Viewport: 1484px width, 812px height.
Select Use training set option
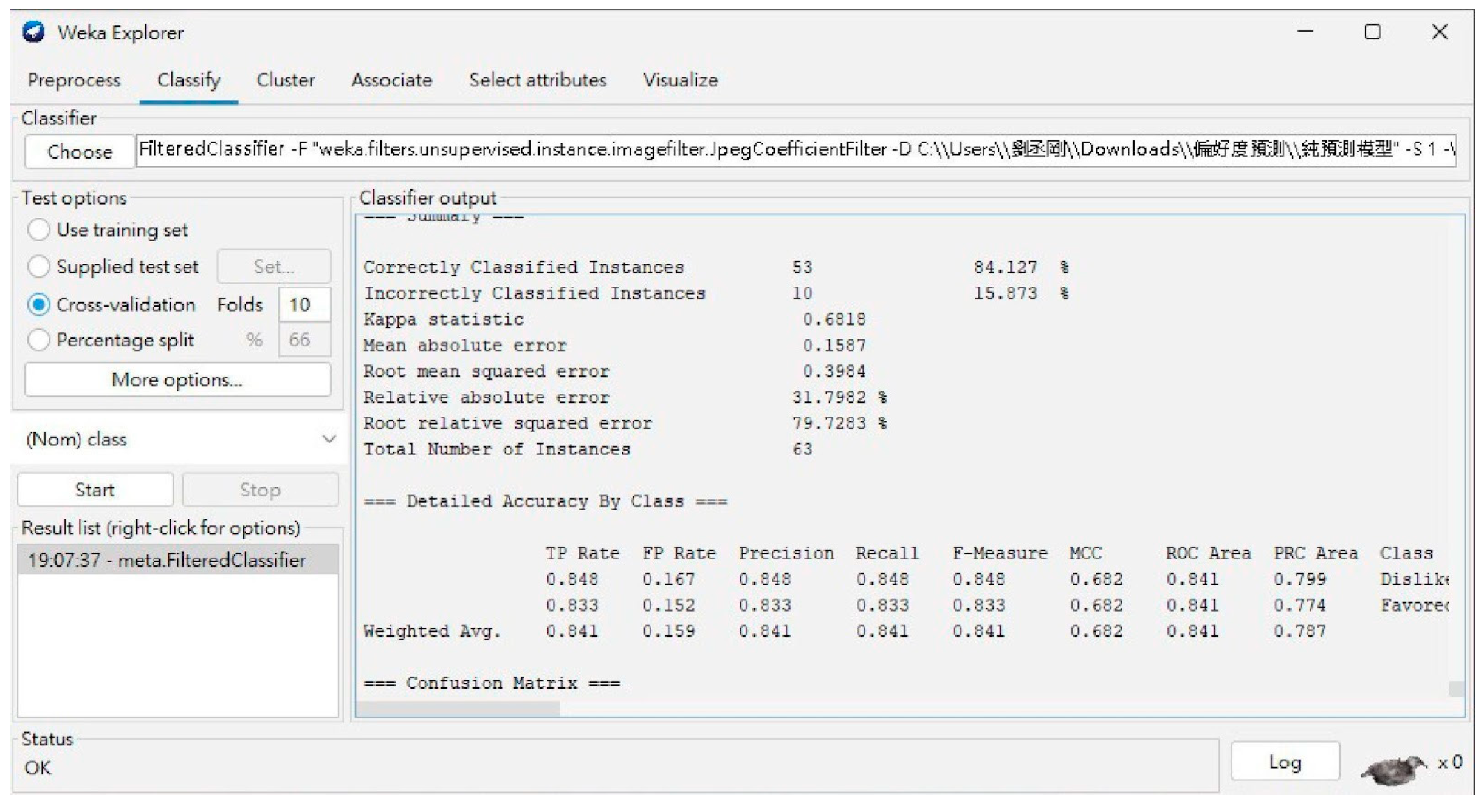(x=38, y=230)
